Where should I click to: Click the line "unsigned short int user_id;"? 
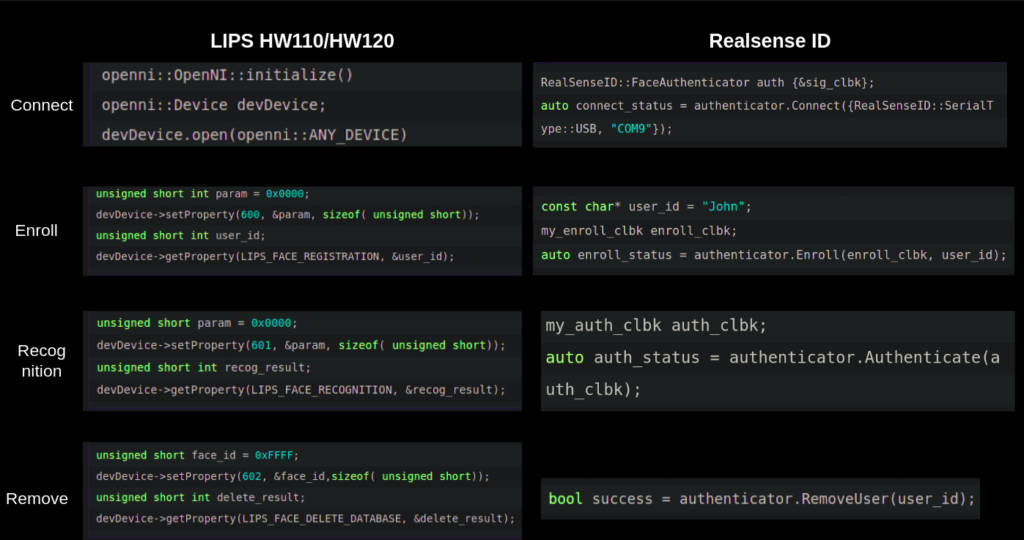(180, 236)
